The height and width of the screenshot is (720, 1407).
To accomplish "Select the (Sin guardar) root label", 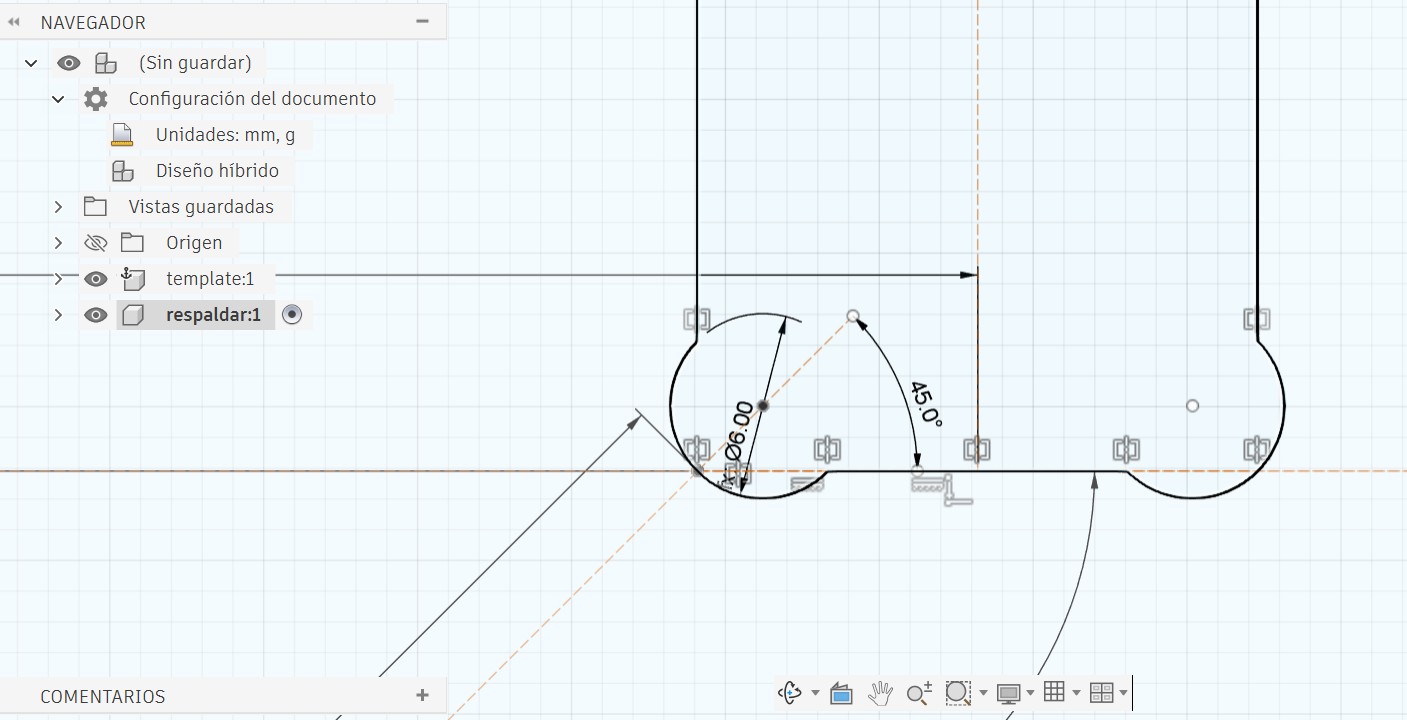I will (195, 63).
